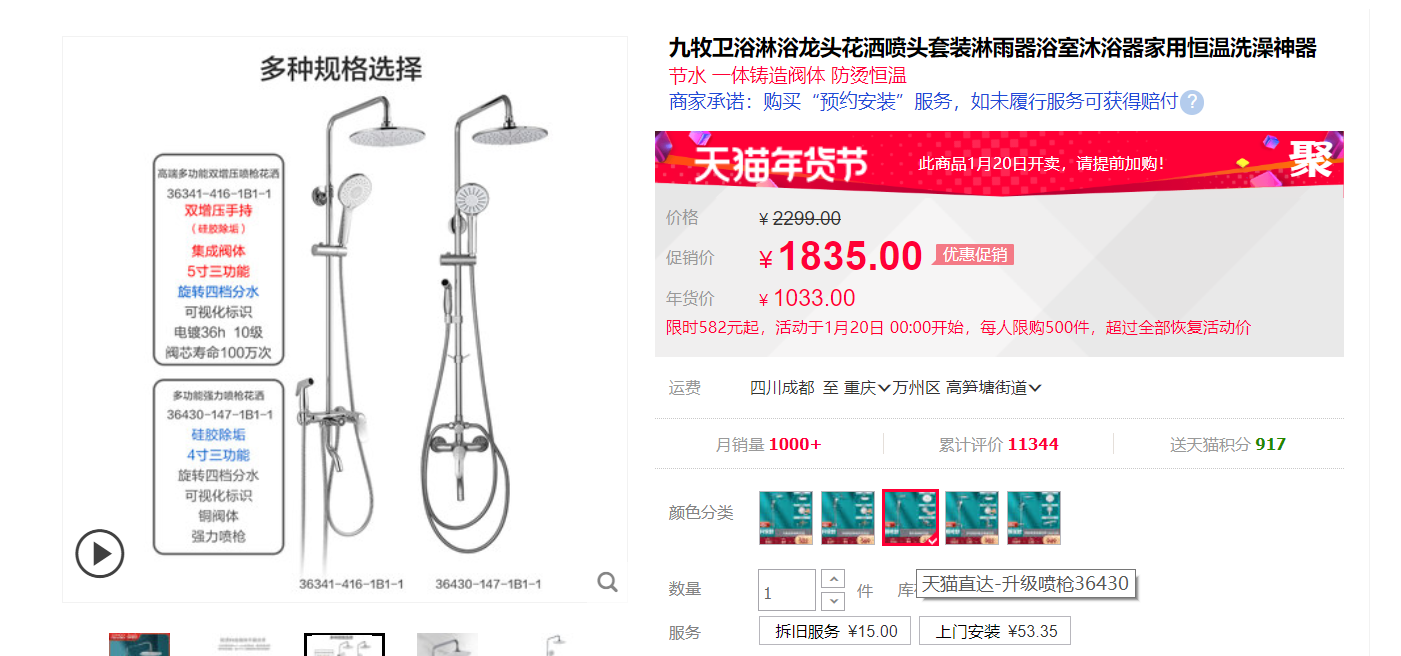Select the highlighted third thumbnail below image
This screenshot has width=1401, height=656.
tap(344, 645)
